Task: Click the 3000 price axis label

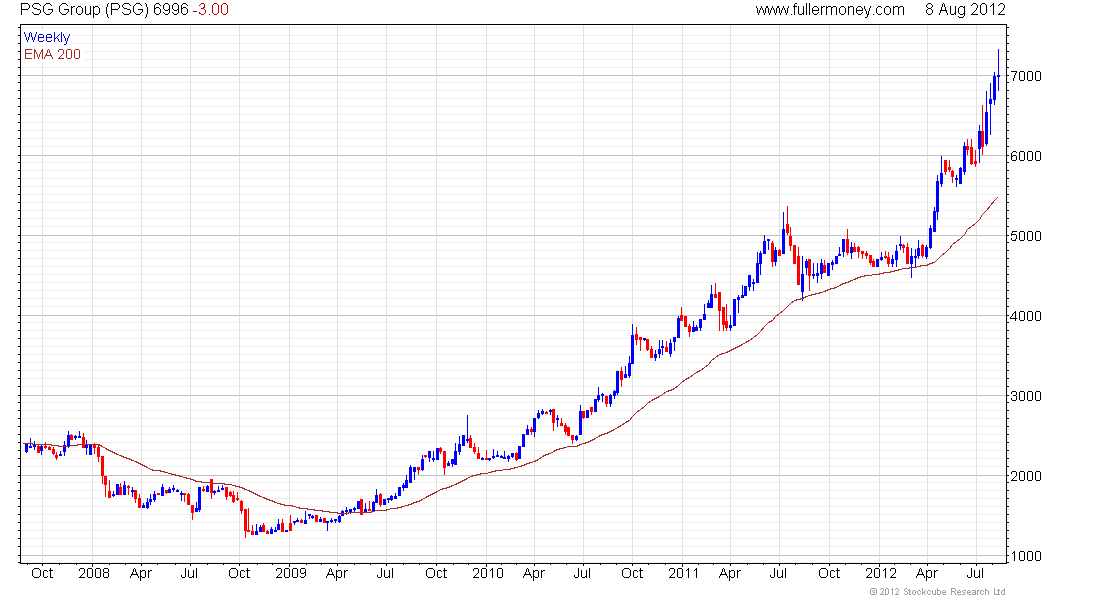Action: (1026, 396)
